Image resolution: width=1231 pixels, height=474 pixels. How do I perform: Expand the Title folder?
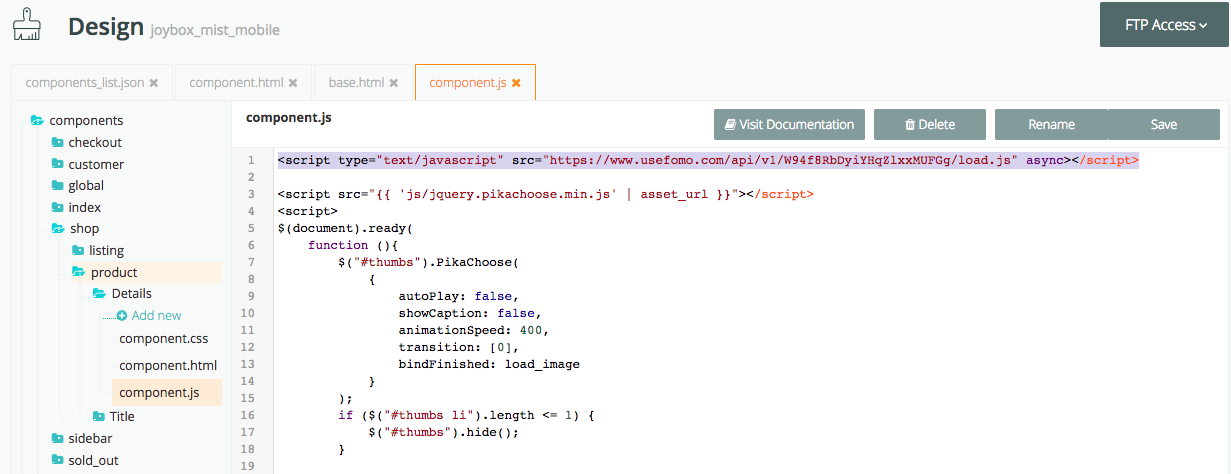(122, 416)
